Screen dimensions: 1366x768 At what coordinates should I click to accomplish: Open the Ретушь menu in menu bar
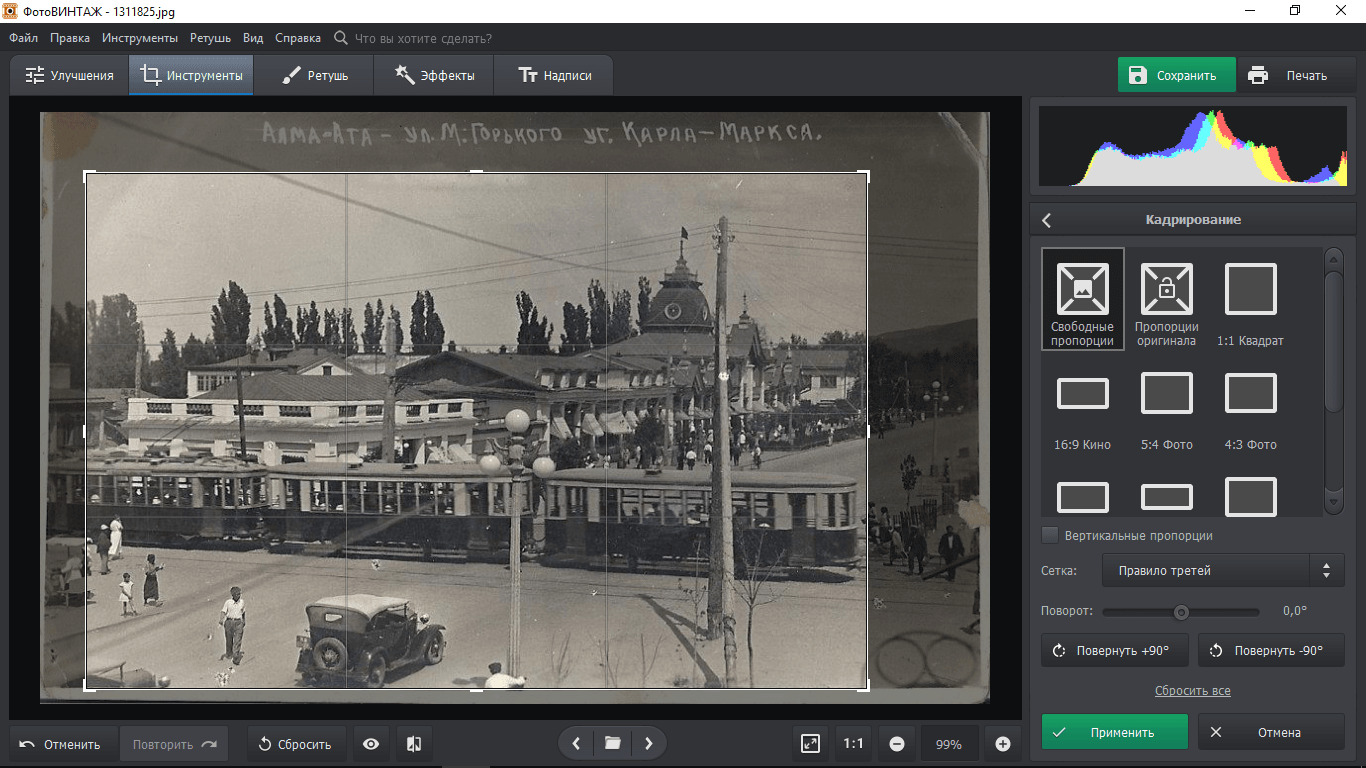[x=210, y=38]
